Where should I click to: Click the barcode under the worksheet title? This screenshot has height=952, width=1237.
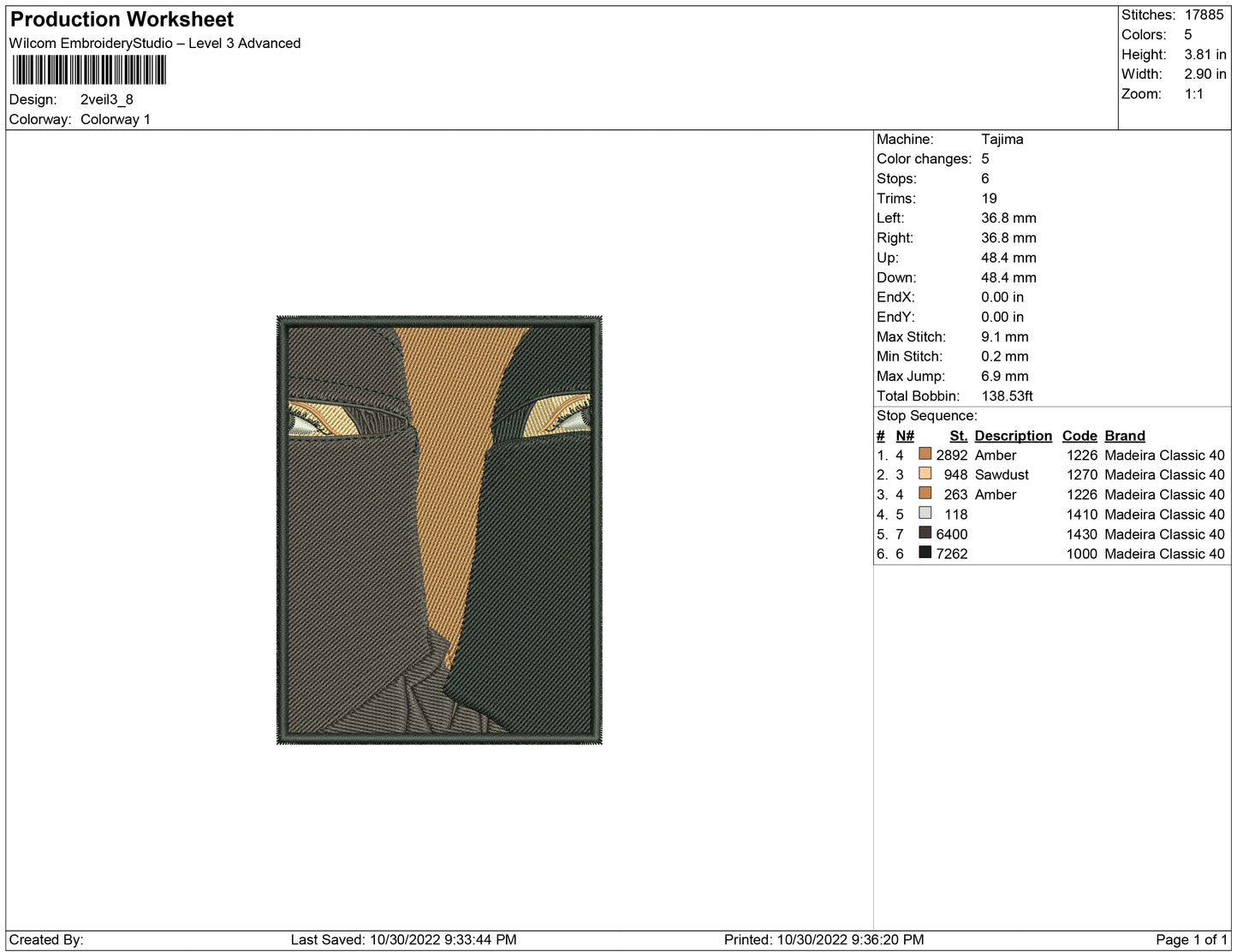point(89,70)
